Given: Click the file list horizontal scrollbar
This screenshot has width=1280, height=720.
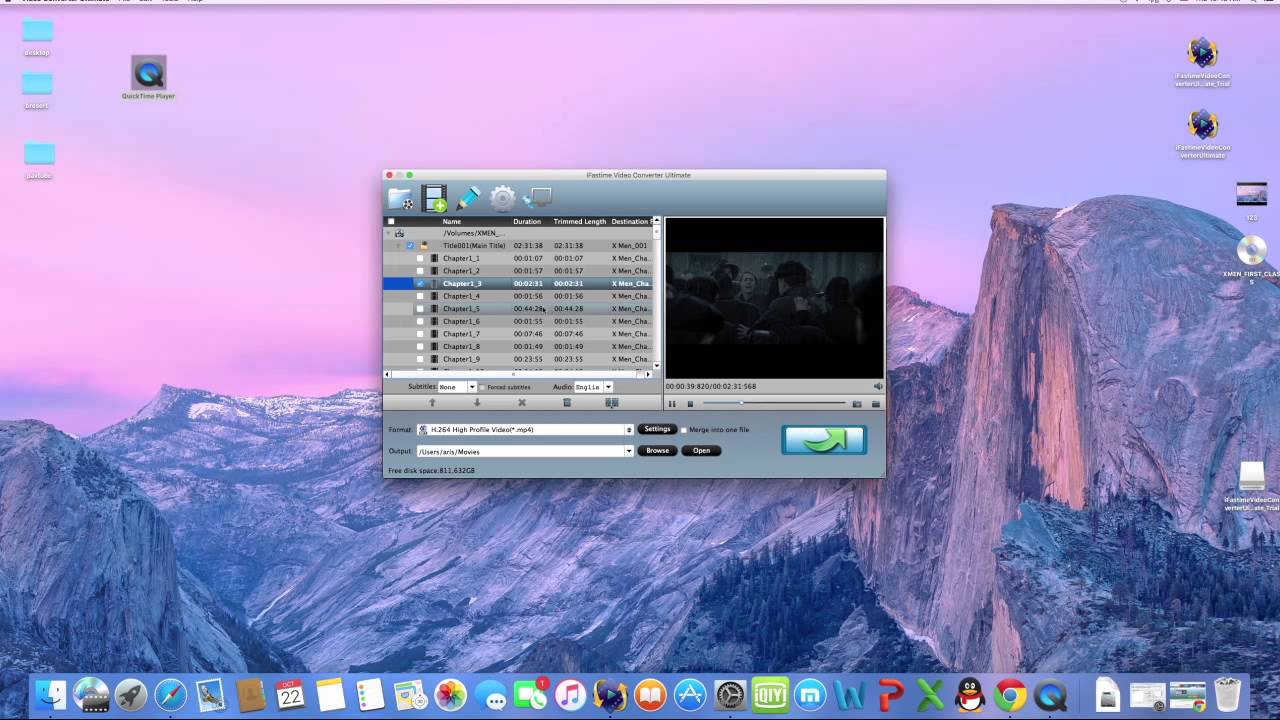Looking at the screenshot, I should tap(518, 375).
